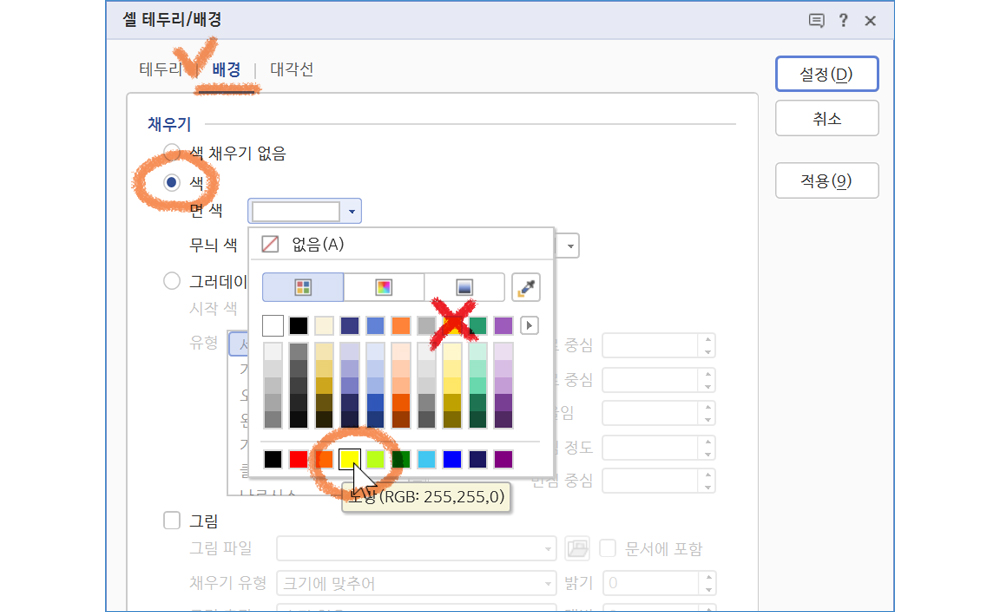Screen dimensions: 1000x612
Task: Click the 면 색 color preview box
Action: pos(296,212)
